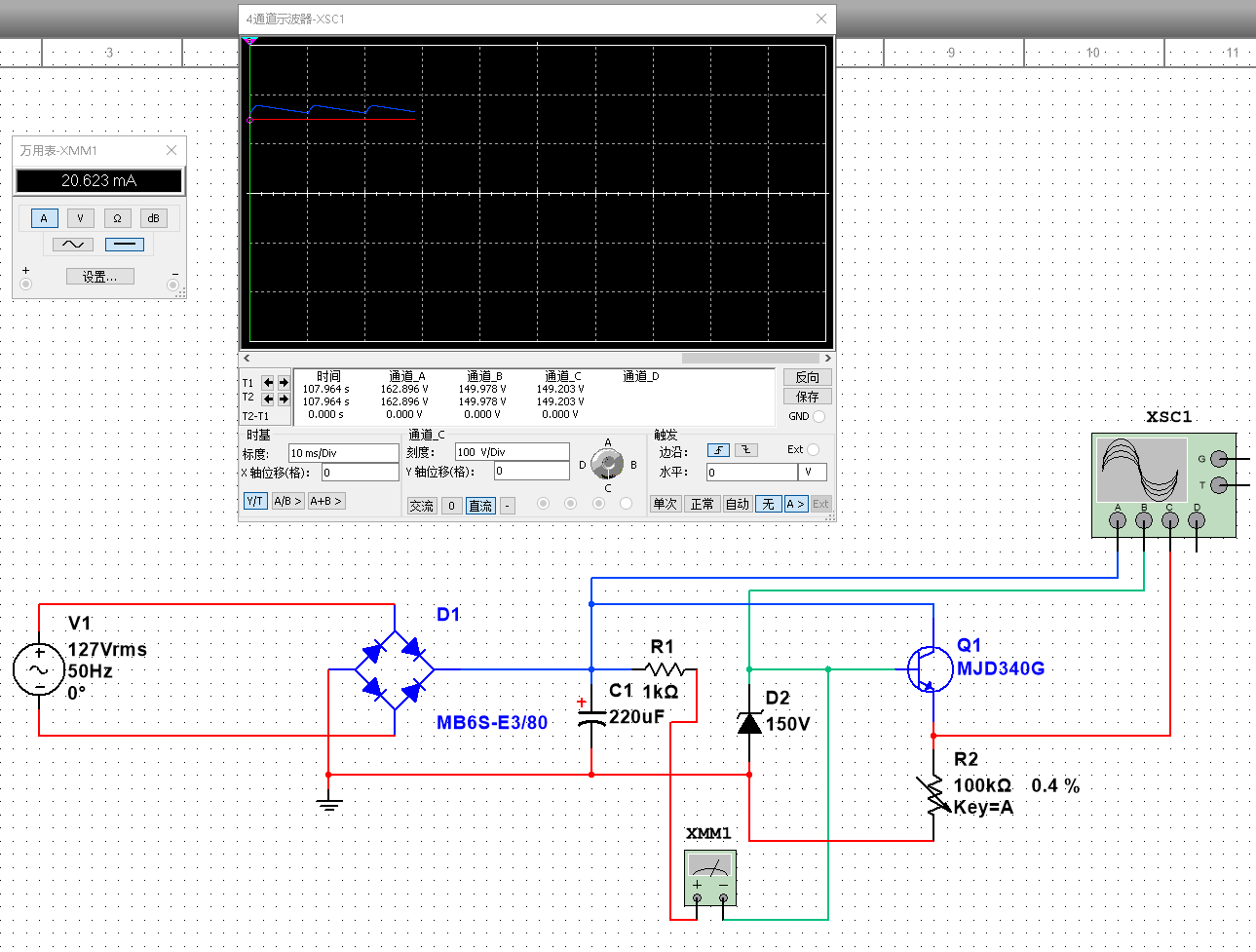Click the Y轴位移 offset input field

point(531,472)
